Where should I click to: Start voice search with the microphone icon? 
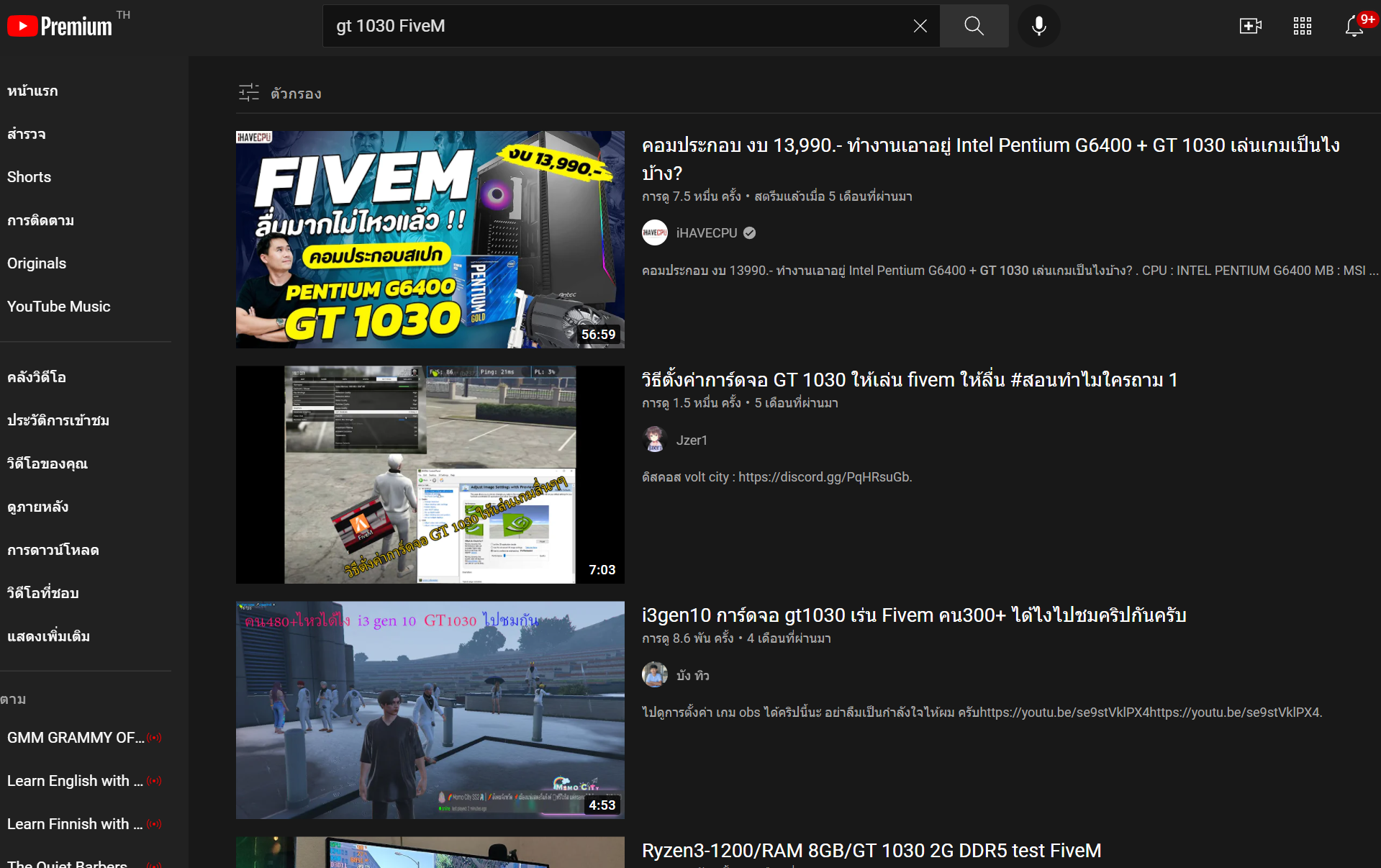(1038, 26)
